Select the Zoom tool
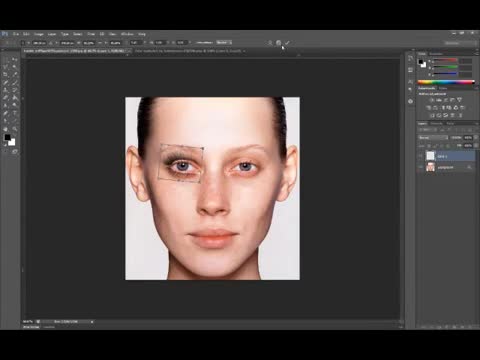This screenshot has width=480, height=360. (14, 129)
